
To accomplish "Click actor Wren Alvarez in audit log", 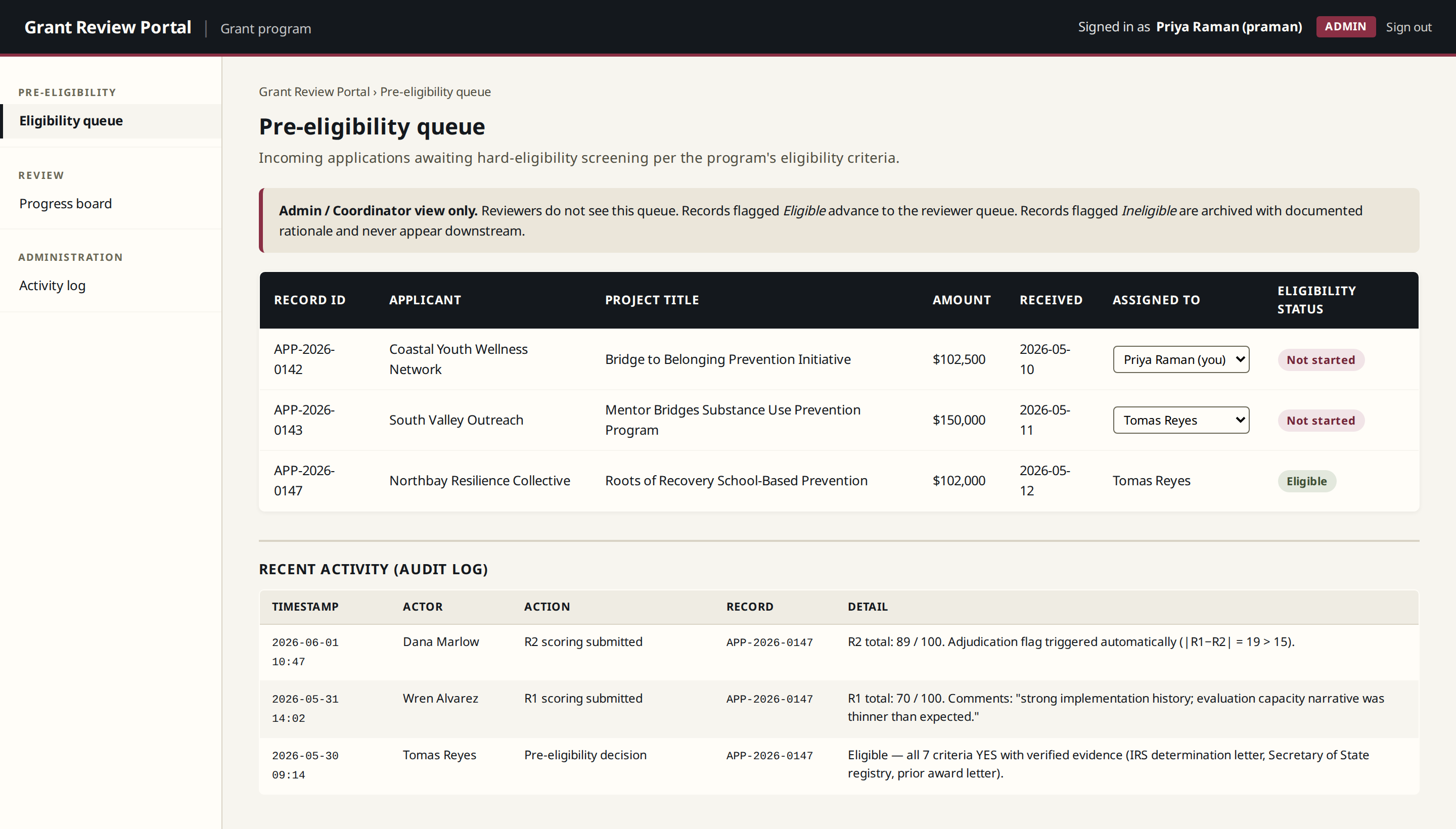I will [x=440, y=698].
